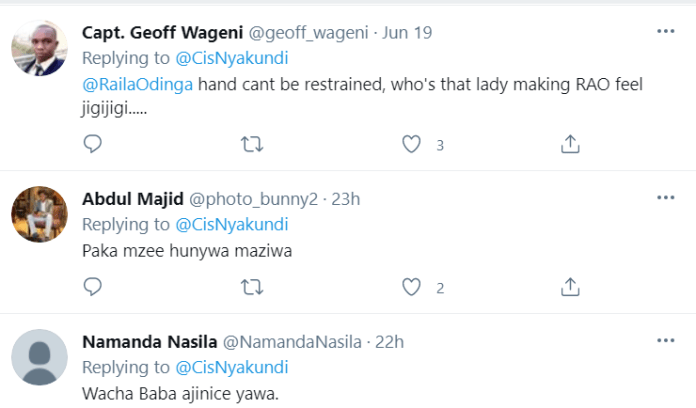Open Namanda Nasila's default avatar
Viewport: 696px width, 408px height.
[x=39, y=357]
